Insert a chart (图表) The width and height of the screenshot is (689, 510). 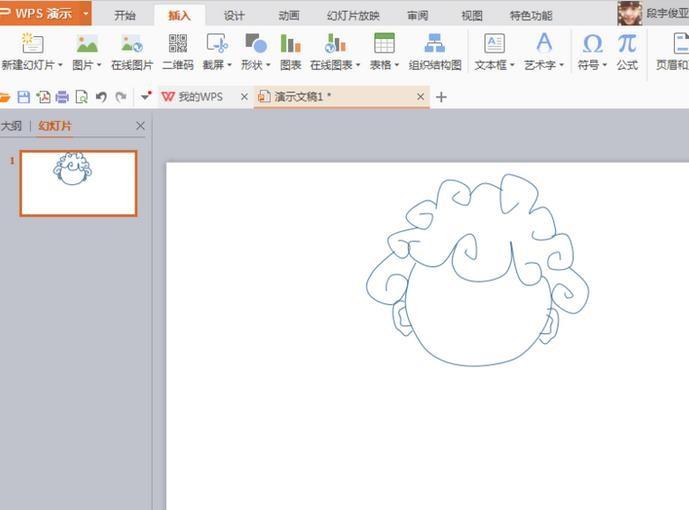coord(290,44)
